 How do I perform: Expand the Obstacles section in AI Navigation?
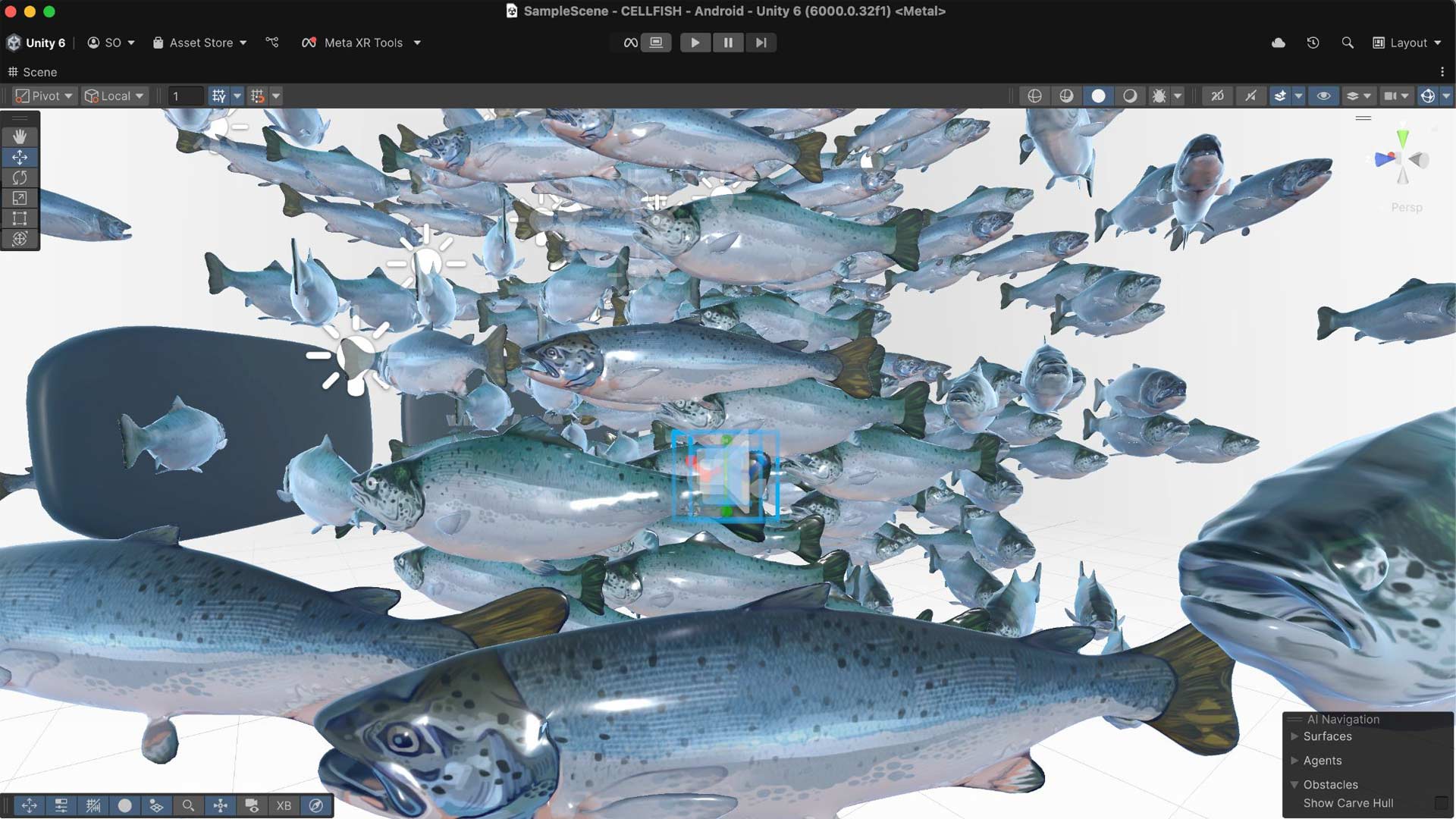point(1294,785)
